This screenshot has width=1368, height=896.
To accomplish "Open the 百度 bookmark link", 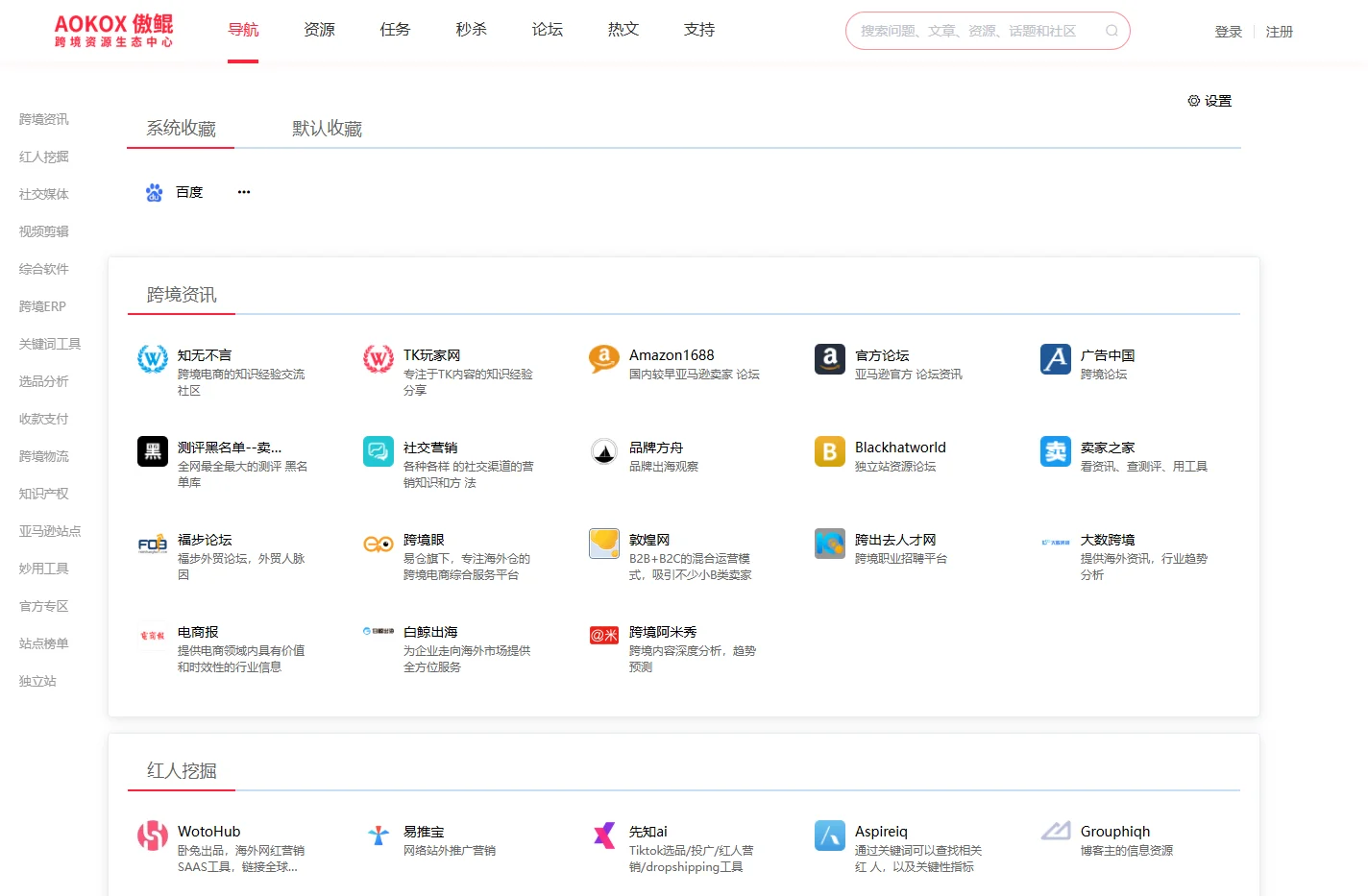I will coord(189,192).
